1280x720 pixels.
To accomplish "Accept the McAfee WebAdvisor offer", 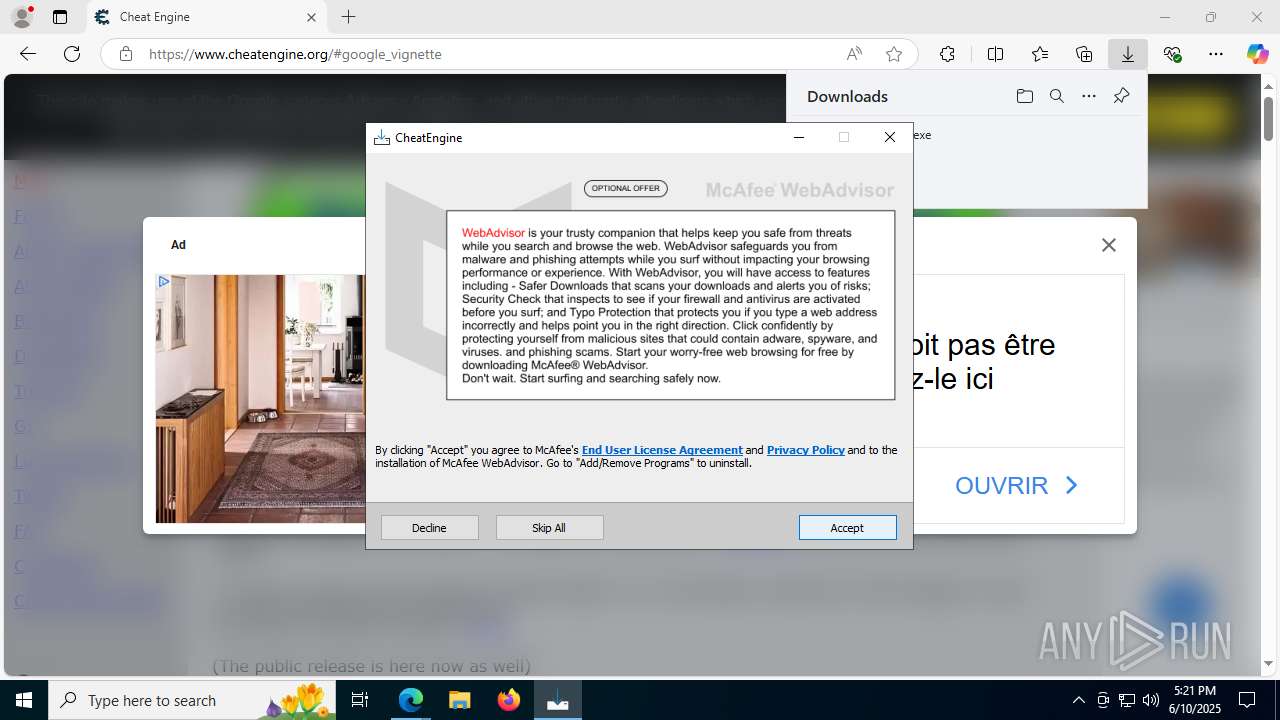I will [x=847, y=527].
